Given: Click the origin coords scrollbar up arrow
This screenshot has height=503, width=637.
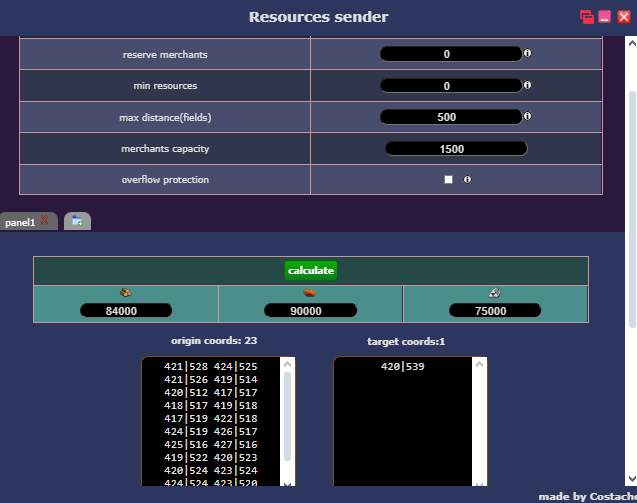Looking at the screenshot, I should (288, 364).
